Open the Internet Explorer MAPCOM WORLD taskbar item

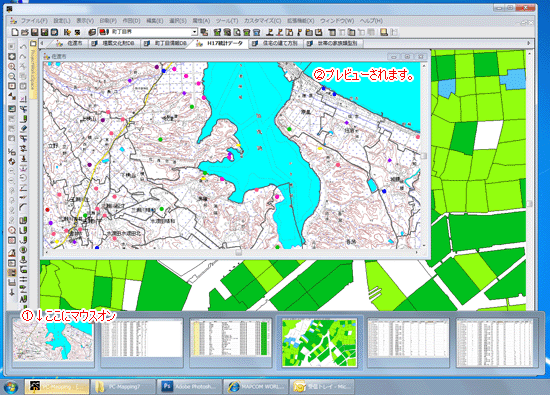click(x=256, y=386)
